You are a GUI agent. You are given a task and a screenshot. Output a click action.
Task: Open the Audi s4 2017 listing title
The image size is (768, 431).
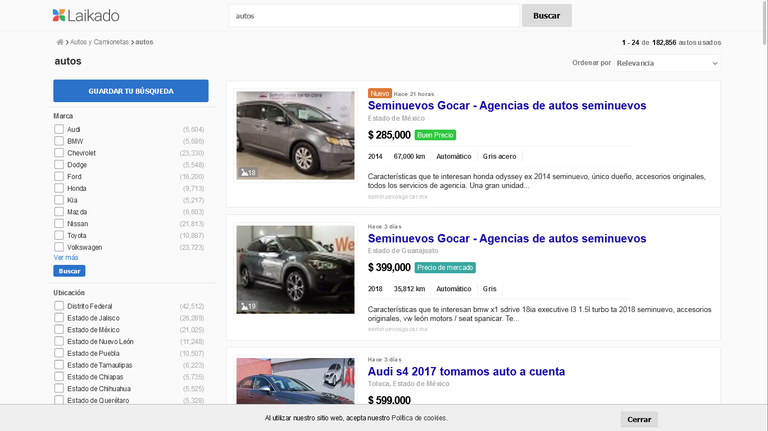pos(466,371)
